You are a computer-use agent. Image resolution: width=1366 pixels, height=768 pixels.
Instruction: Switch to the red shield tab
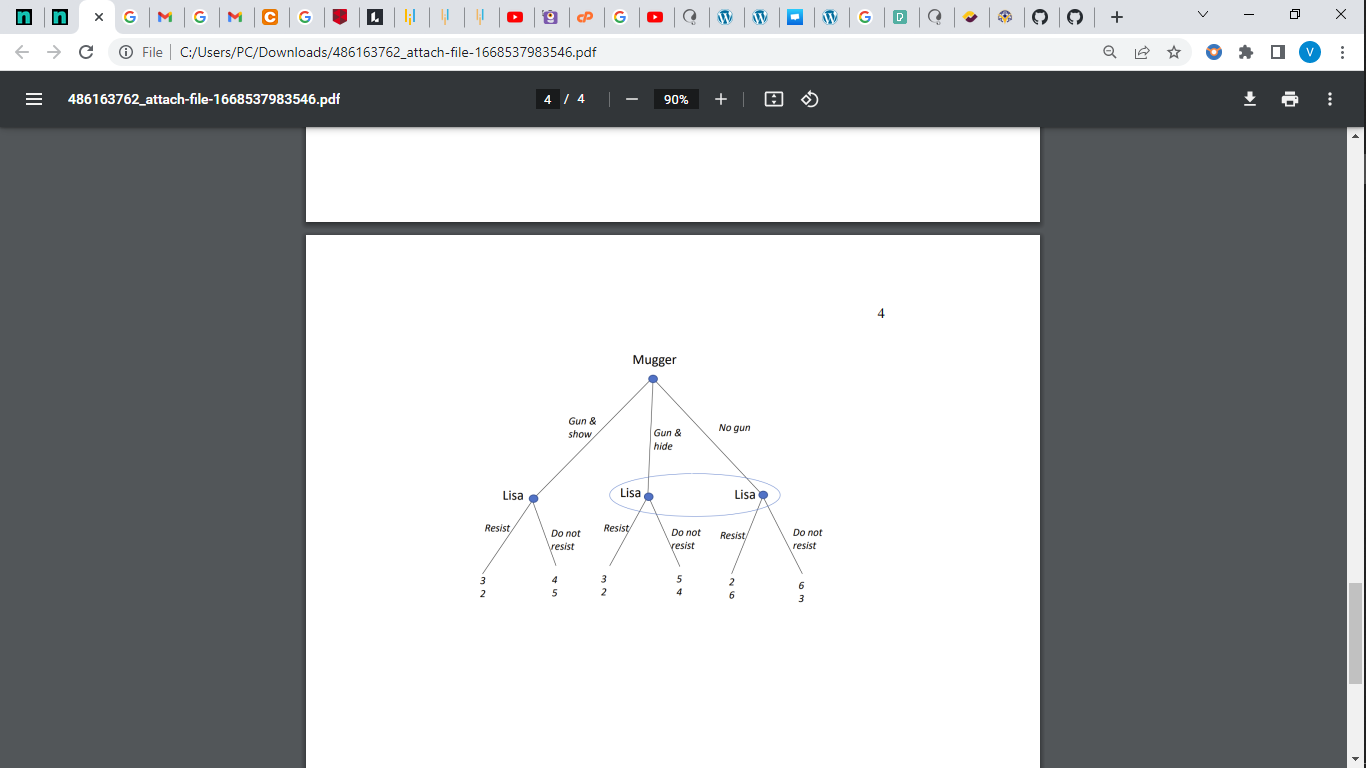pos(340,17)
